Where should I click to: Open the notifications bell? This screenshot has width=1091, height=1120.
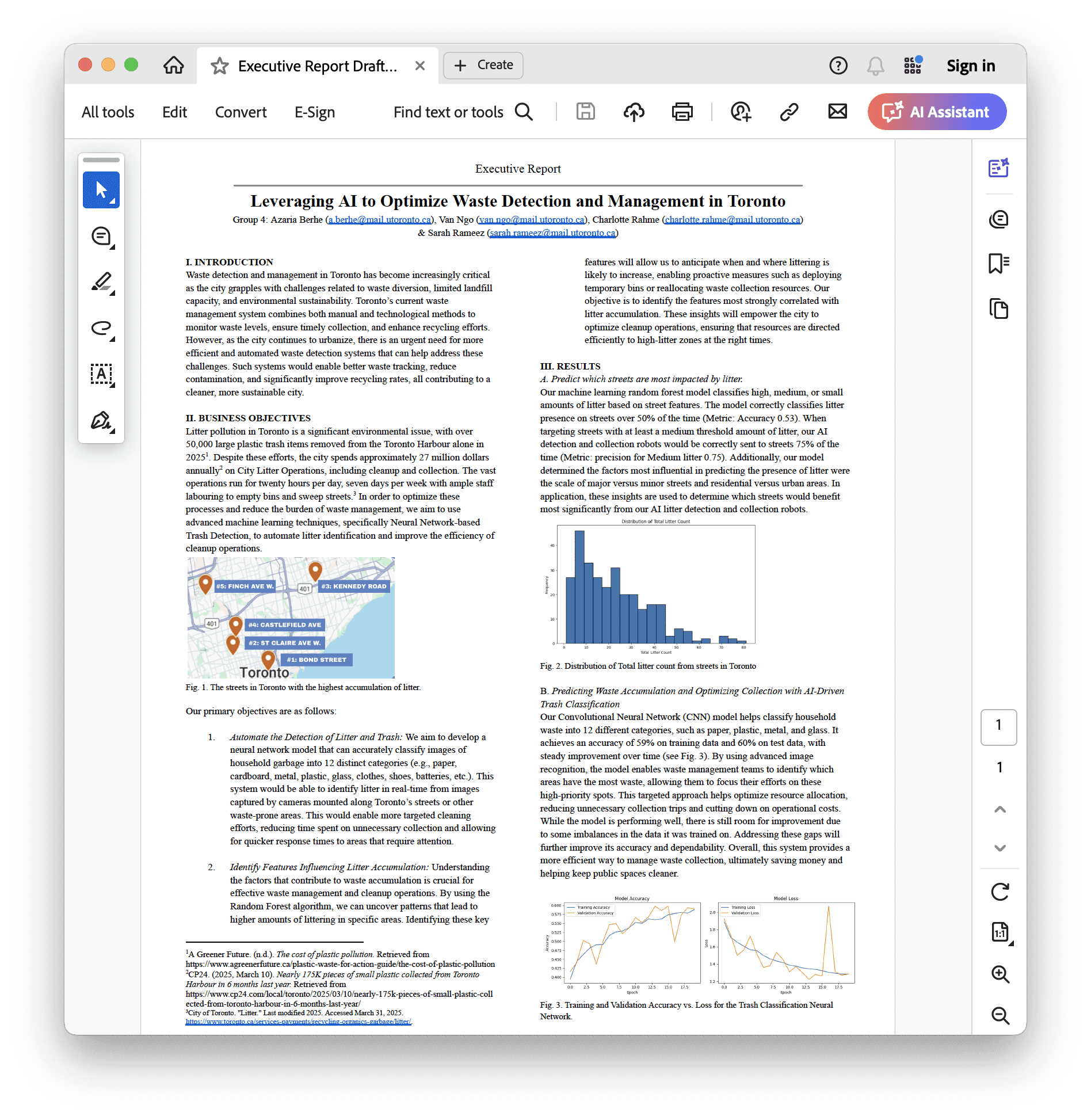pos(875,66)
